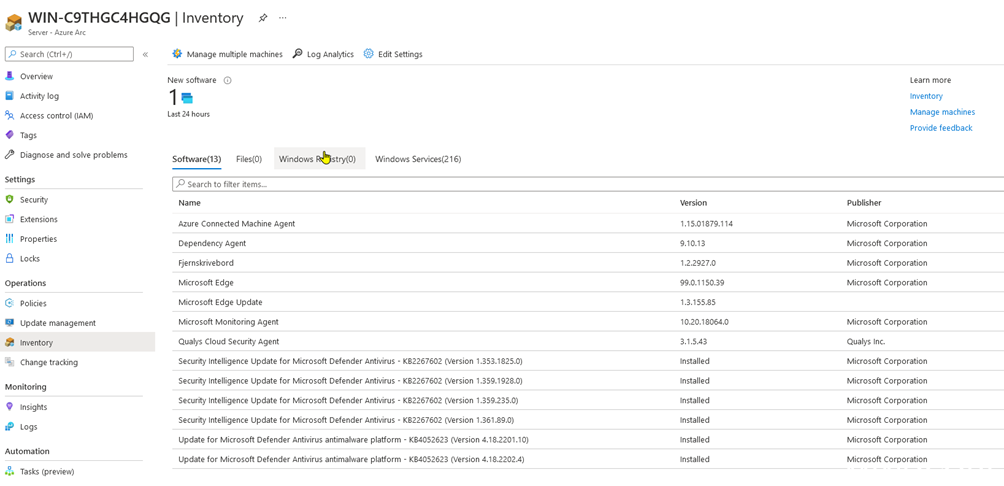
Task: Click the Log Analytics magnifier icon
Action: [x=297, y=54]
